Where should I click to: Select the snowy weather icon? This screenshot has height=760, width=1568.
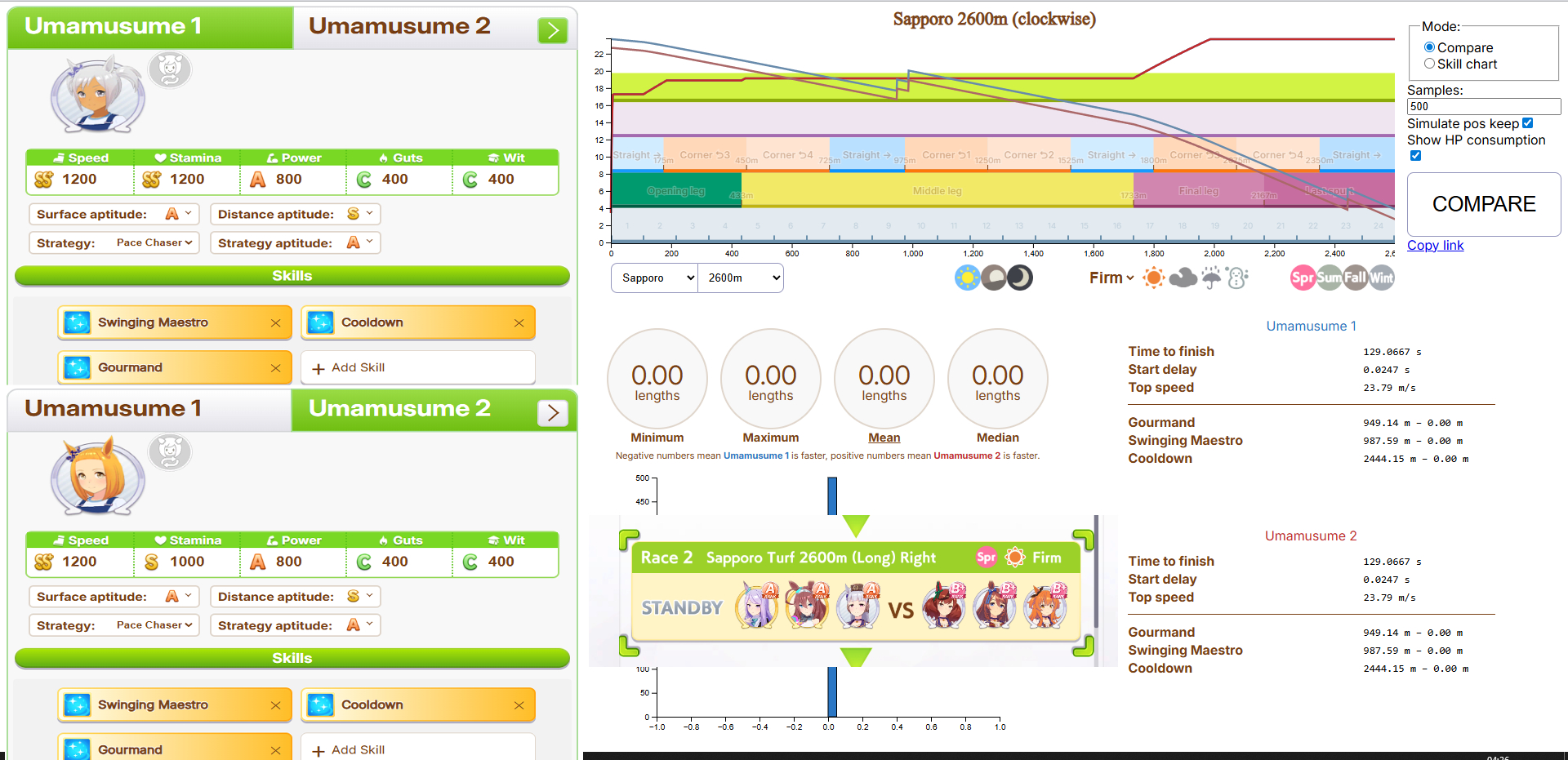click(1237, 278)
